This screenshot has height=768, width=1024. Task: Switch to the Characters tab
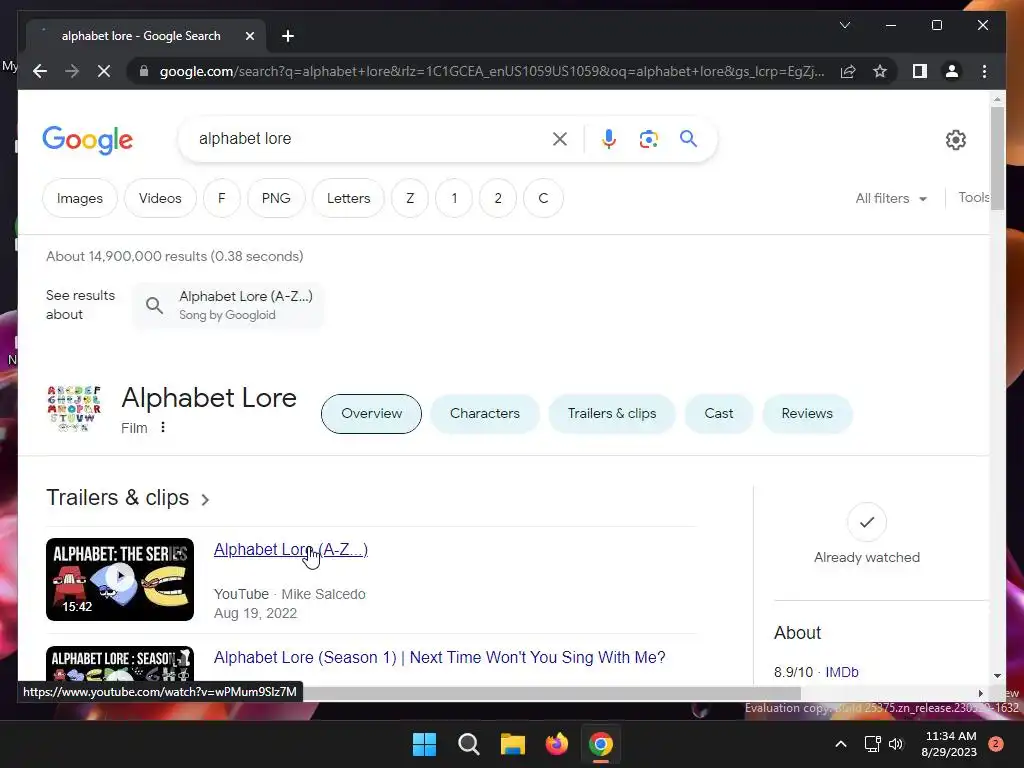point(485,413)
